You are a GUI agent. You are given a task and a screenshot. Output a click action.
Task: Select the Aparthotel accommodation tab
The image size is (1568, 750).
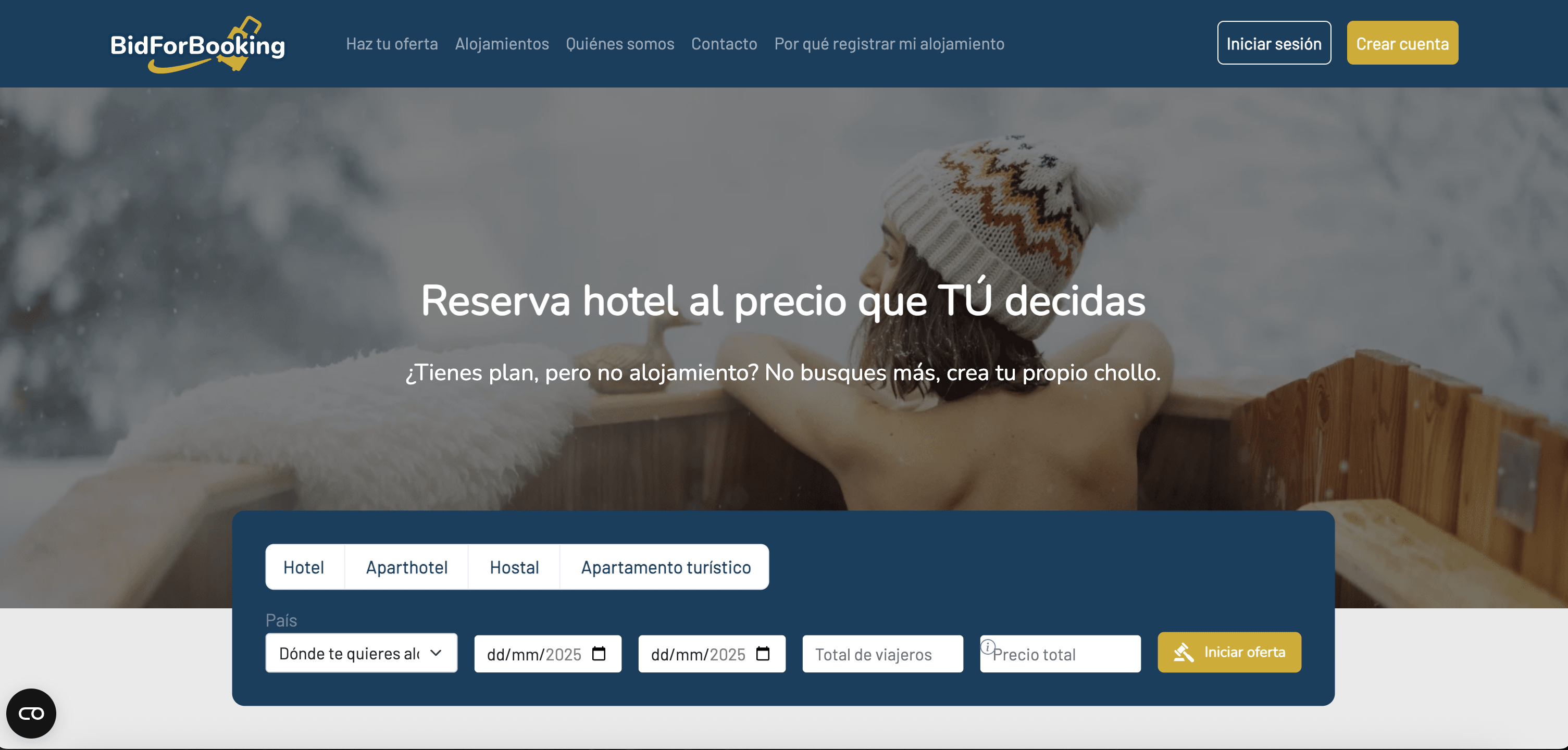[407, 567]
